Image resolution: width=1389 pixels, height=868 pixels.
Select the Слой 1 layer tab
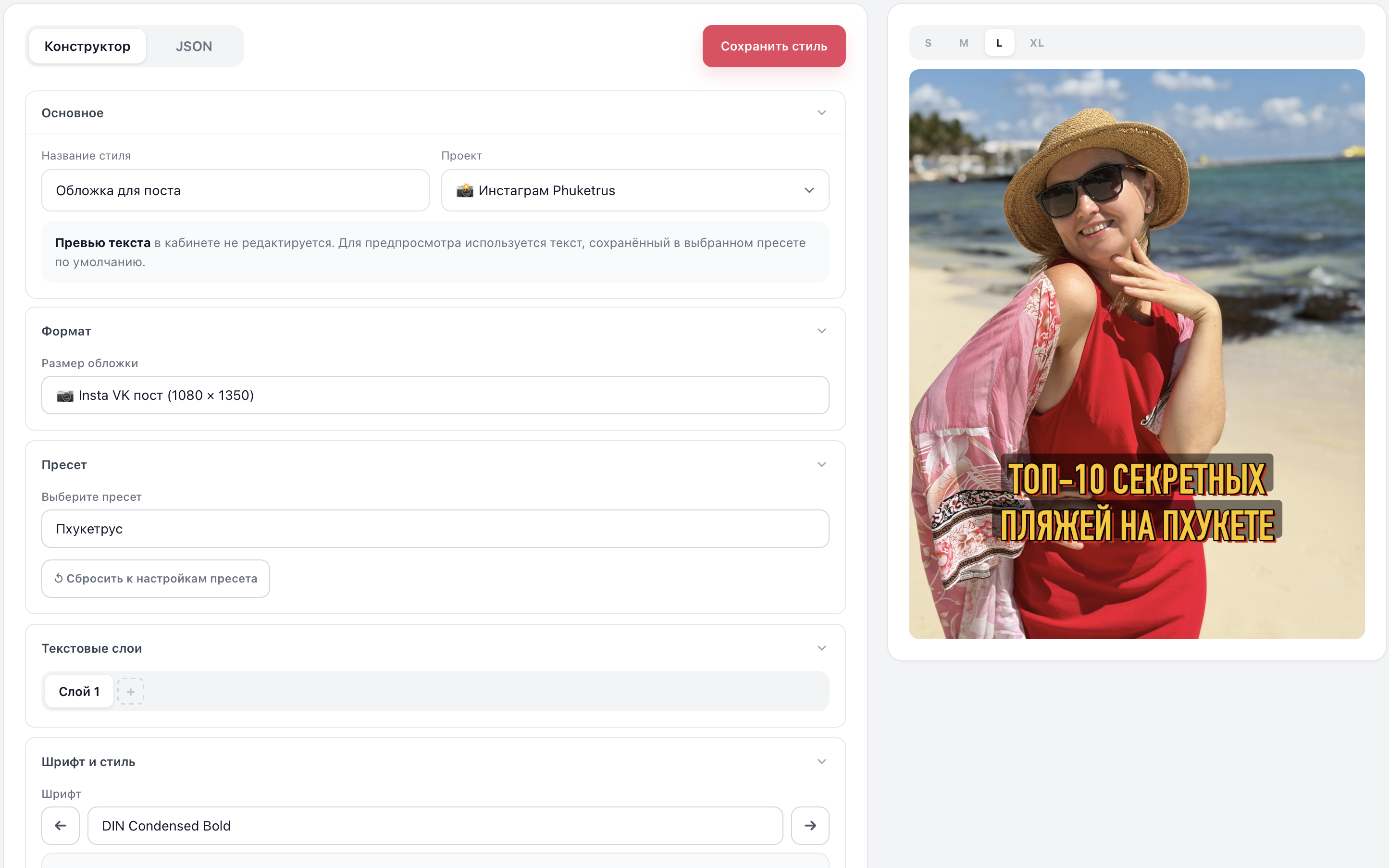79,691
